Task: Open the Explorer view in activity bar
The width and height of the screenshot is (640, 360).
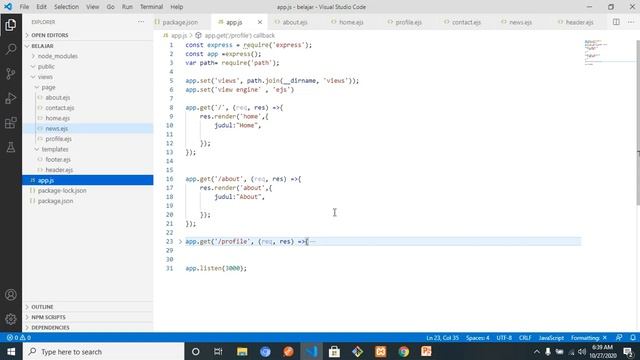Action: coord(11,25)
